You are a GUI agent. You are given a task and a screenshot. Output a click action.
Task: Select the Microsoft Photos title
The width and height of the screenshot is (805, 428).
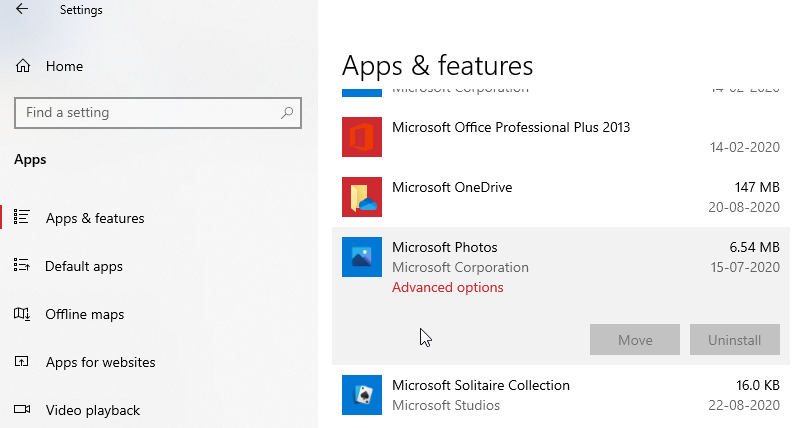[x=445, y=247]
